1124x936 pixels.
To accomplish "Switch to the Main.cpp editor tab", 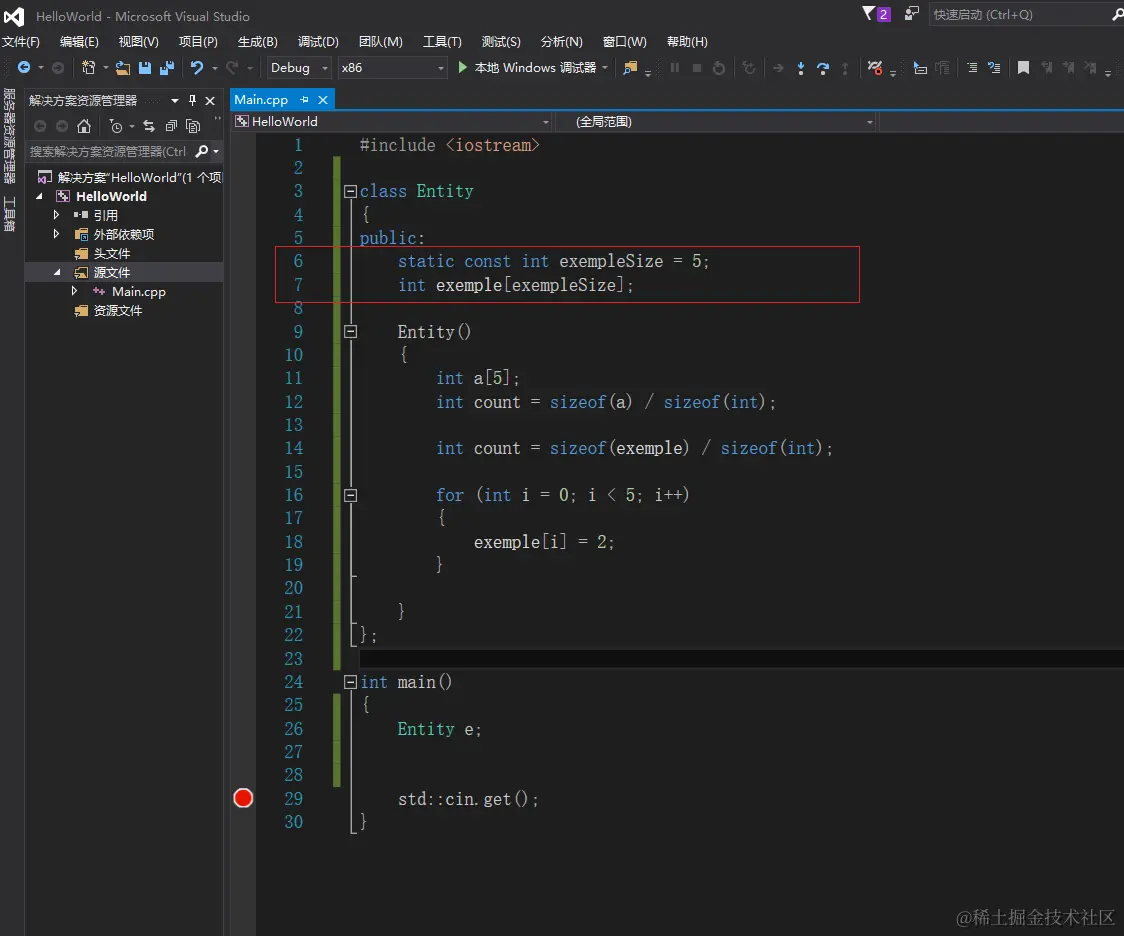I will [261, 100].
